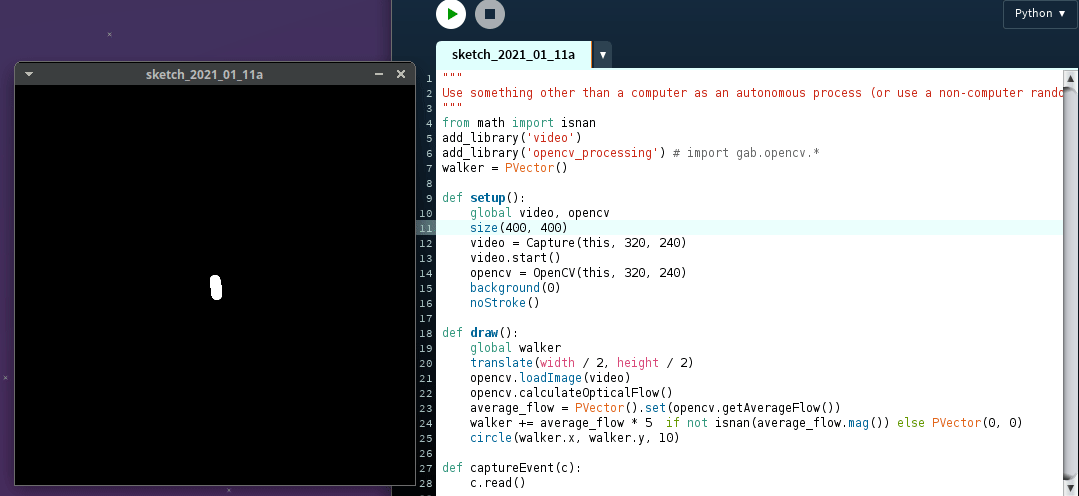This screenshot has height=496, width=1079.
Task: Click the add_library('video') line
Action: [511, 138]
